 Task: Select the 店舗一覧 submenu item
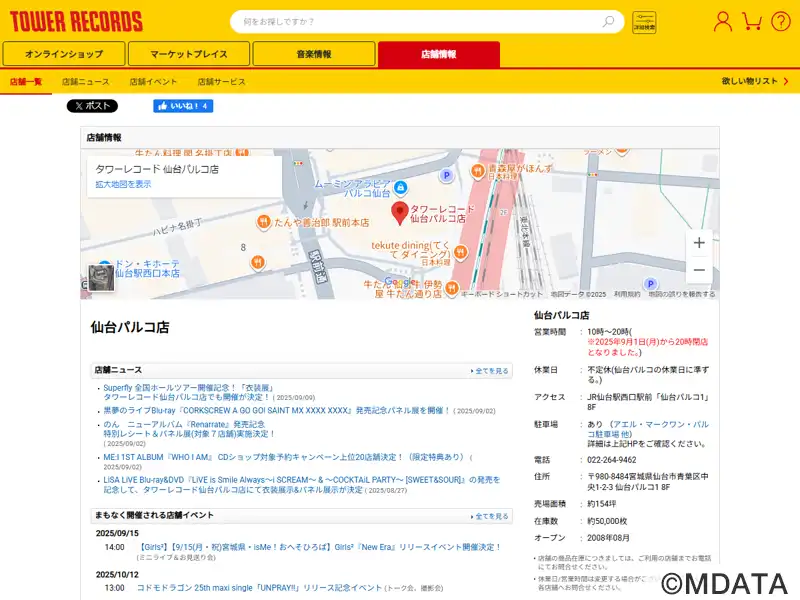click(26, 82)
